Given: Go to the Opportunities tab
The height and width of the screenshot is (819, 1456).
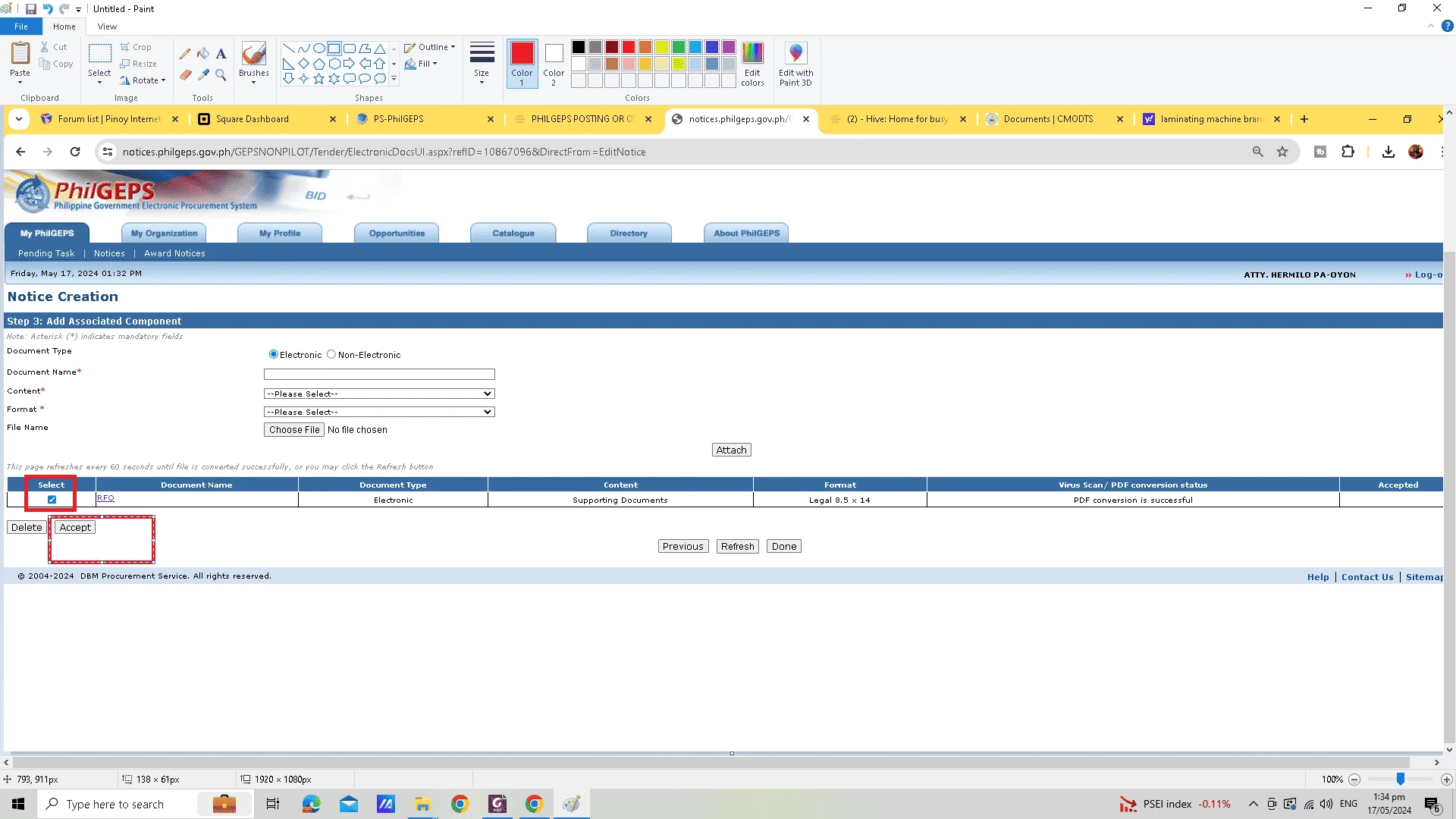Looking at the screenshot, I should pos(397,233).
